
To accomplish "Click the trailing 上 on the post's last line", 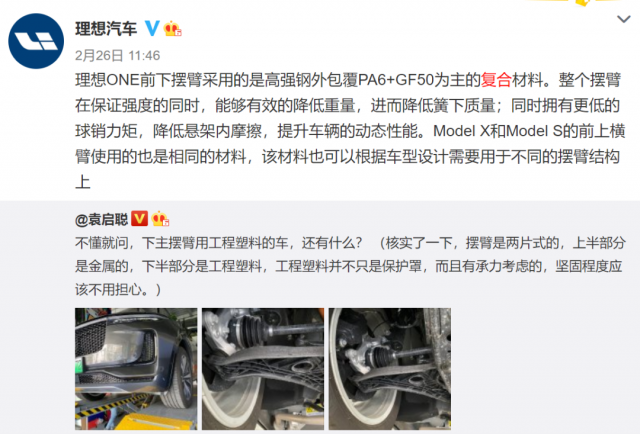I will pyautogui.click(x=83, y=182).
